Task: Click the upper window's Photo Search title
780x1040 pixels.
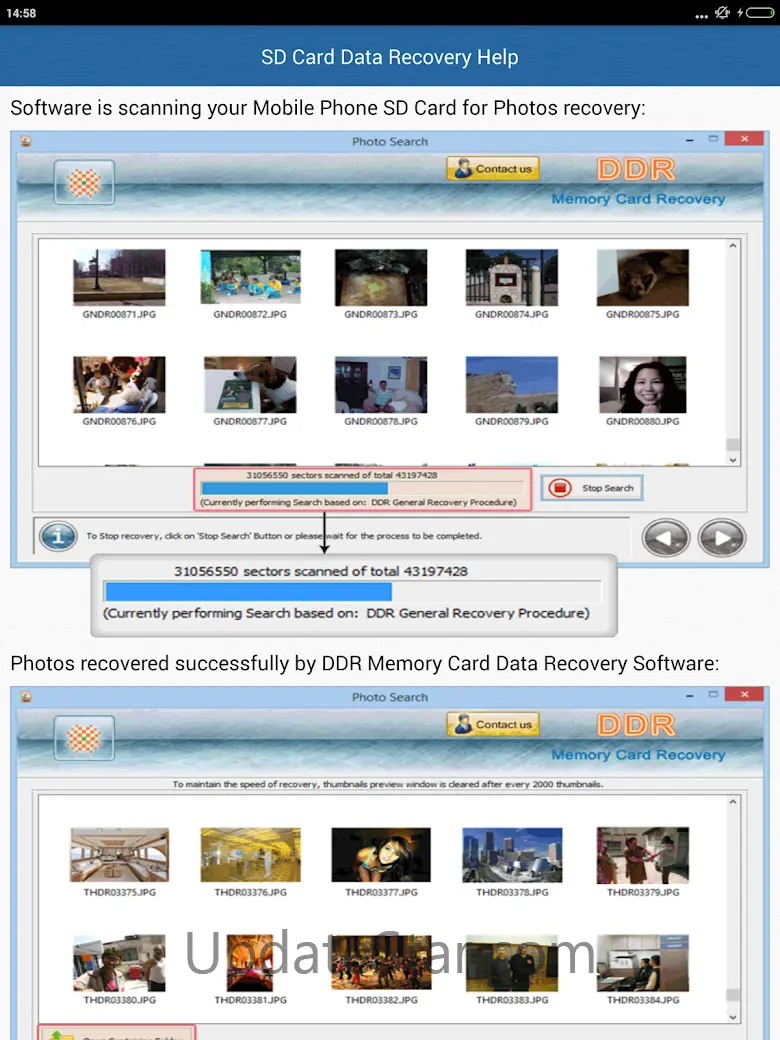Action: (x=390, y=141)
